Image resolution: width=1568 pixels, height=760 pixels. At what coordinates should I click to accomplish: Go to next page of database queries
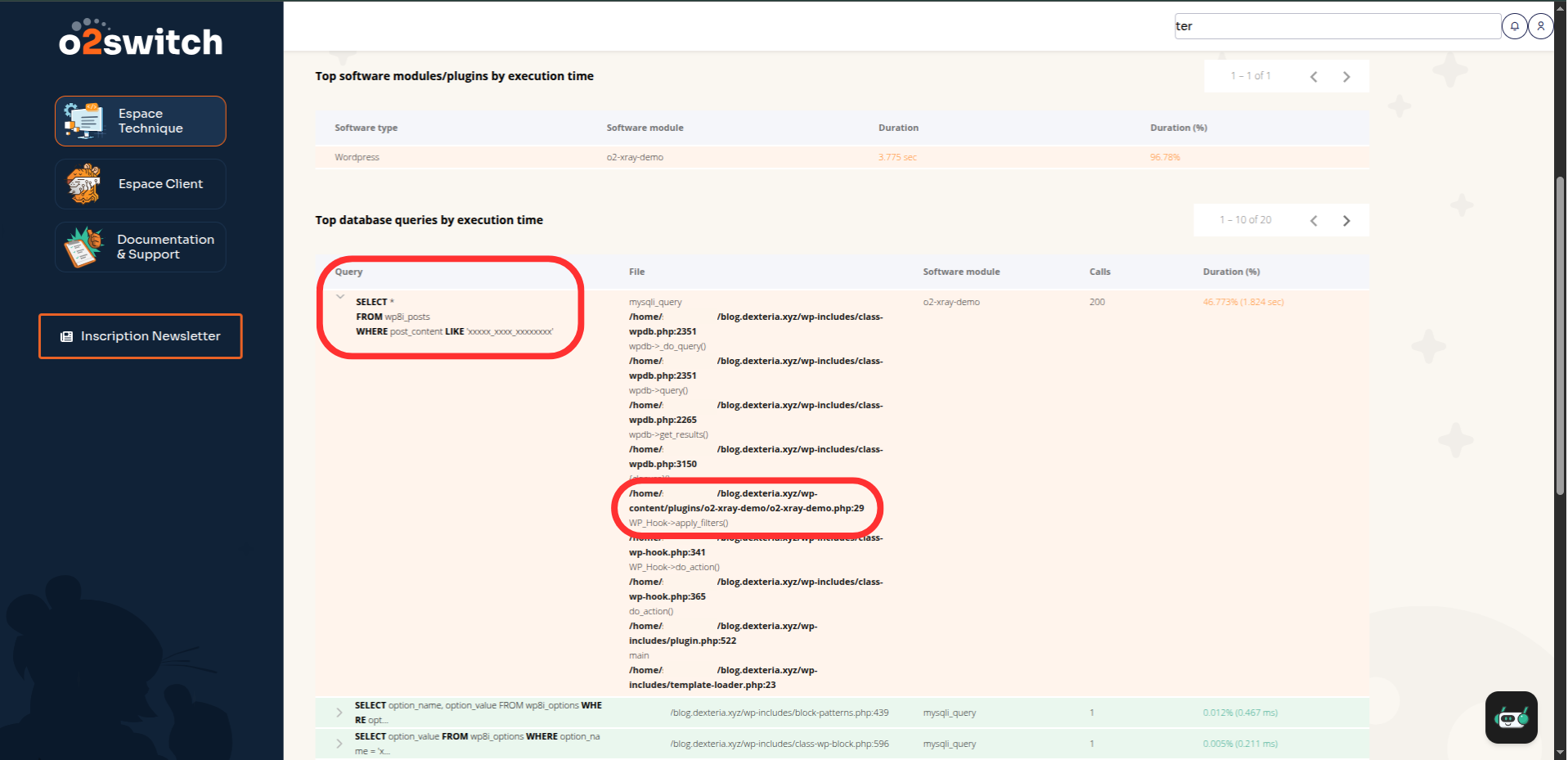tap(1346, 221)
